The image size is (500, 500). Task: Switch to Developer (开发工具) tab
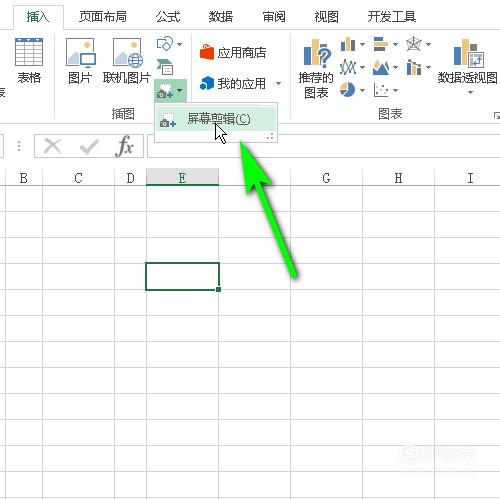click(392, 16)
